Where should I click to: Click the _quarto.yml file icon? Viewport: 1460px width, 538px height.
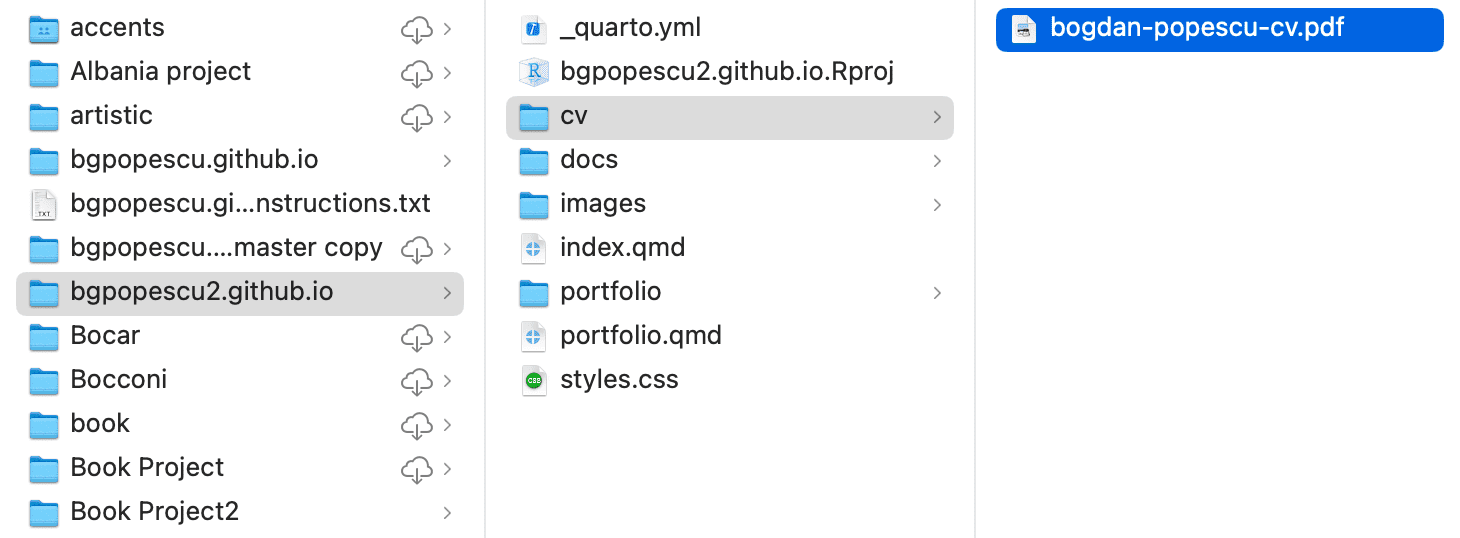point(534,29)
